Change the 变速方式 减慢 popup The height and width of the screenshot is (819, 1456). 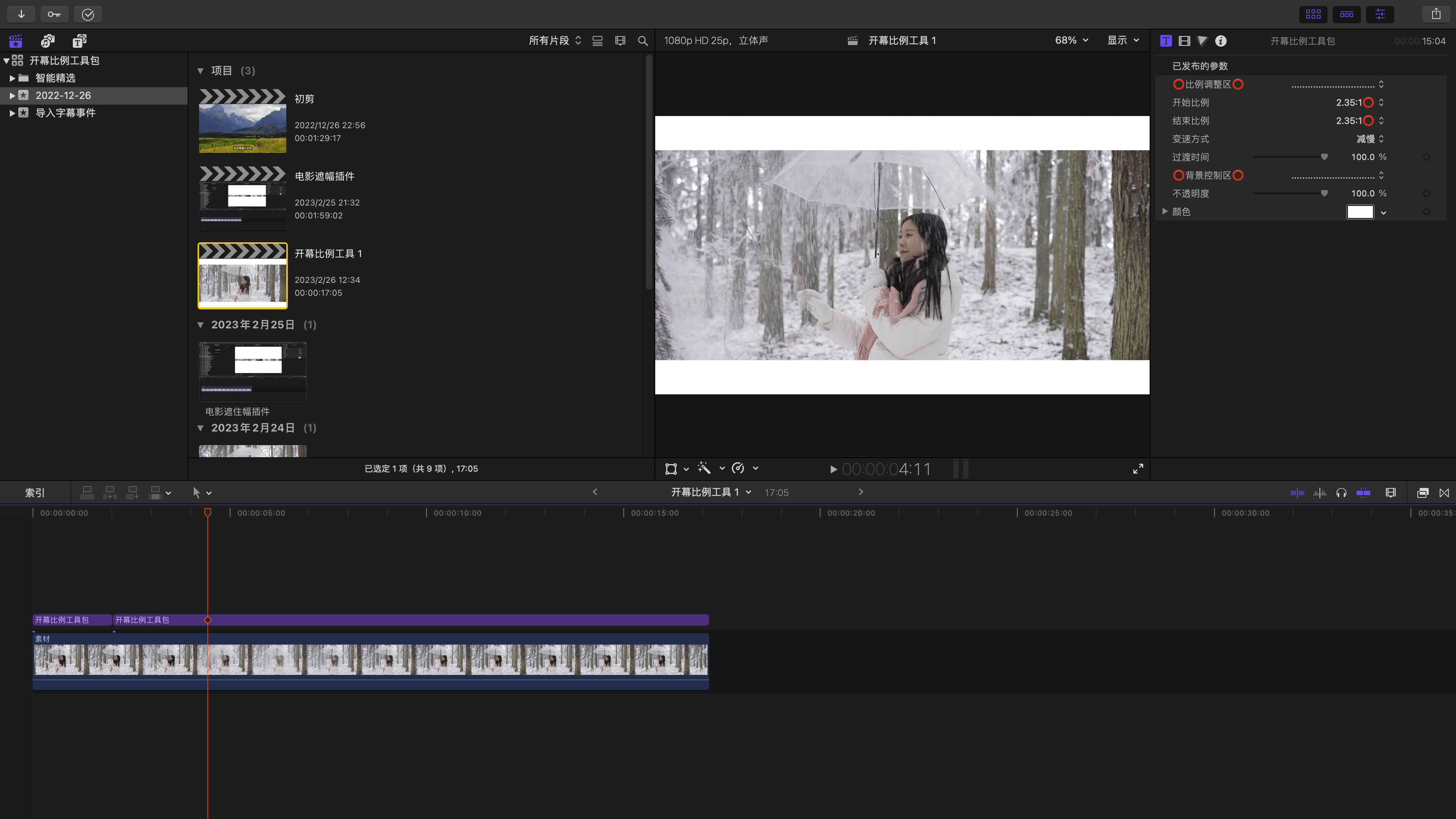1370,139
